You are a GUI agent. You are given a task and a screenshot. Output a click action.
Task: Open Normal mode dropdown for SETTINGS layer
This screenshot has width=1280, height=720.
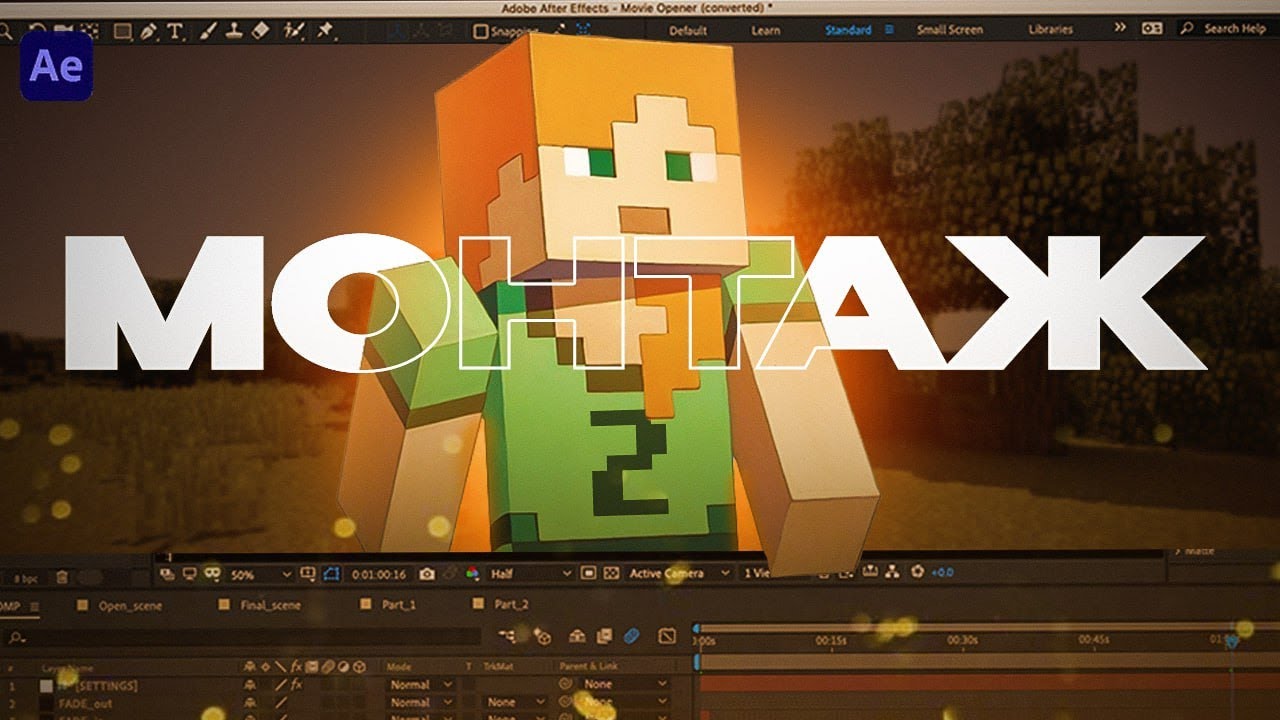[420, 685]
